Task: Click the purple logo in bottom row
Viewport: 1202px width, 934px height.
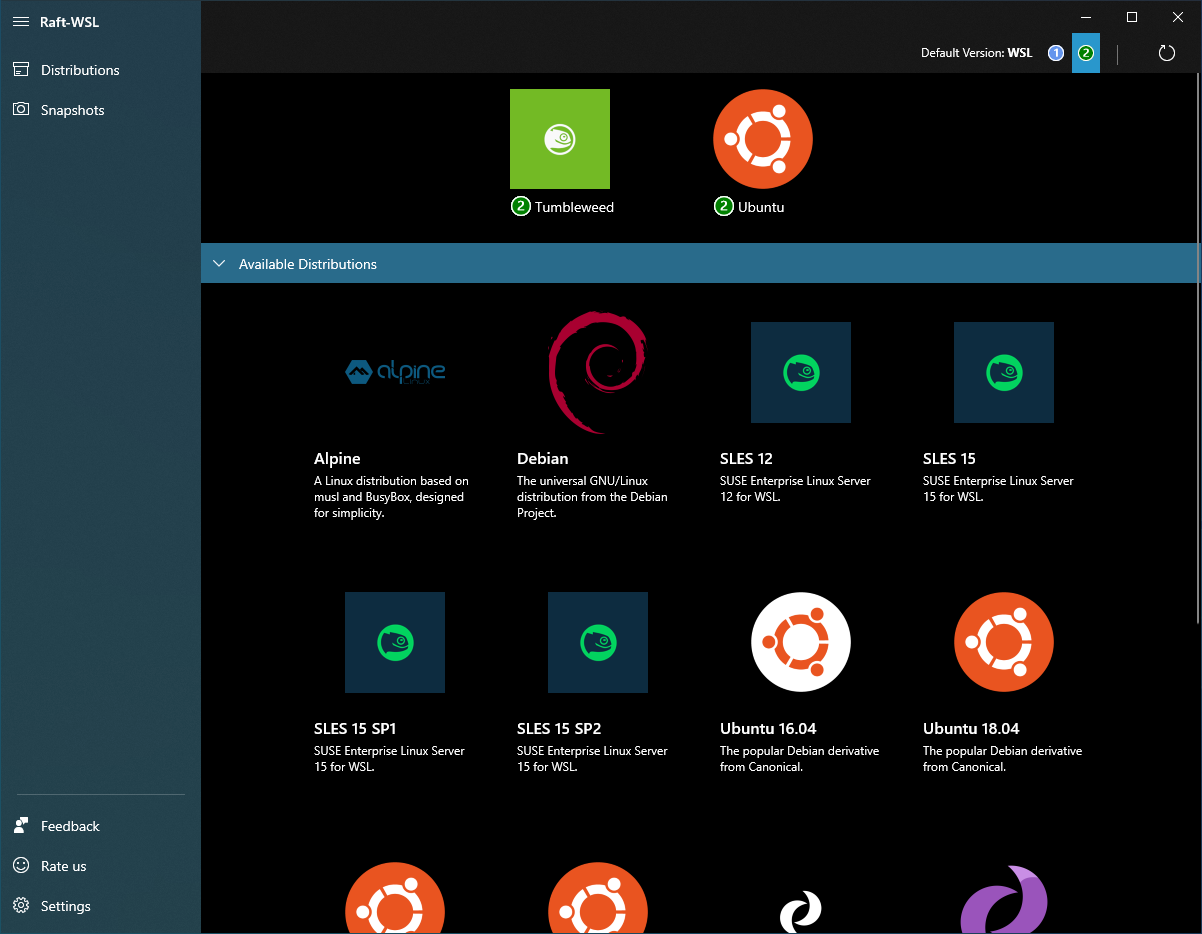Action: (1004, 899)
